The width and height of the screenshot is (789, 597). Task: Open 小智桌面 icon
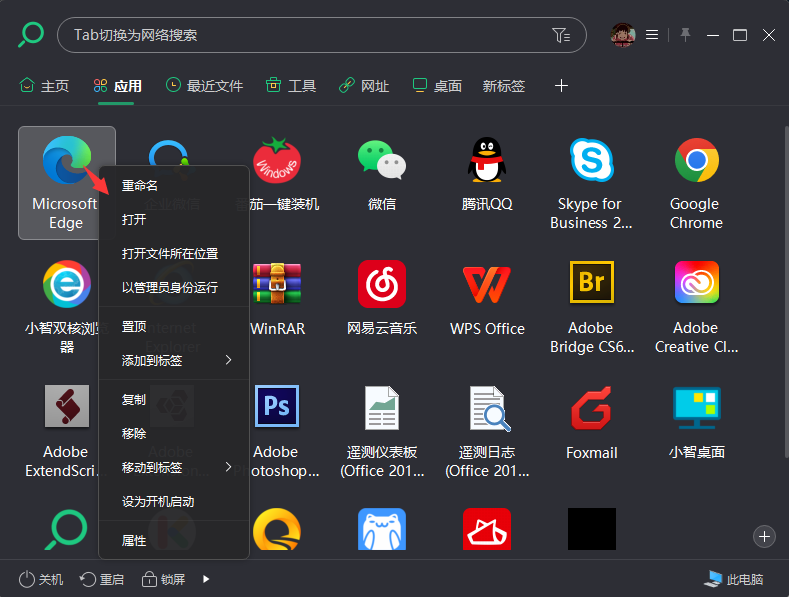coord(696,408)
